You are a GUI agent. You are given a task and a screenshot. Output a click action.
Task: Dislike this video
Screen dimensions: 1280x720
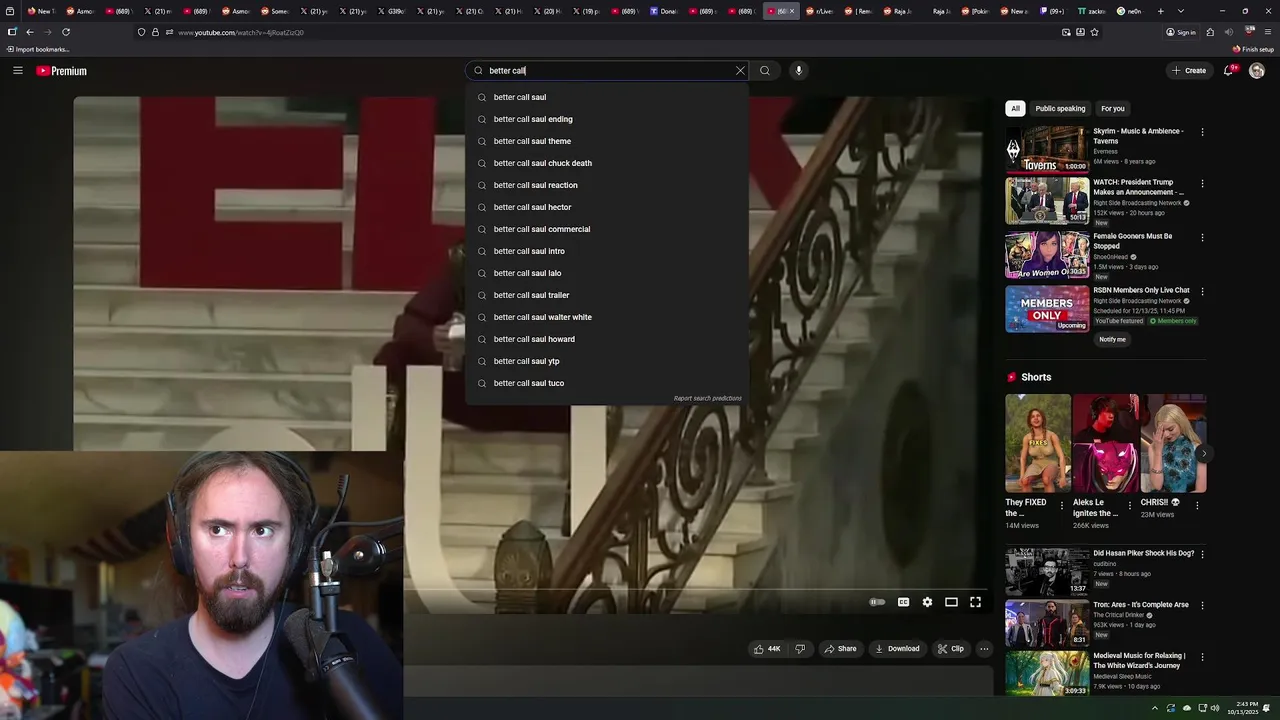click(799, 649)
